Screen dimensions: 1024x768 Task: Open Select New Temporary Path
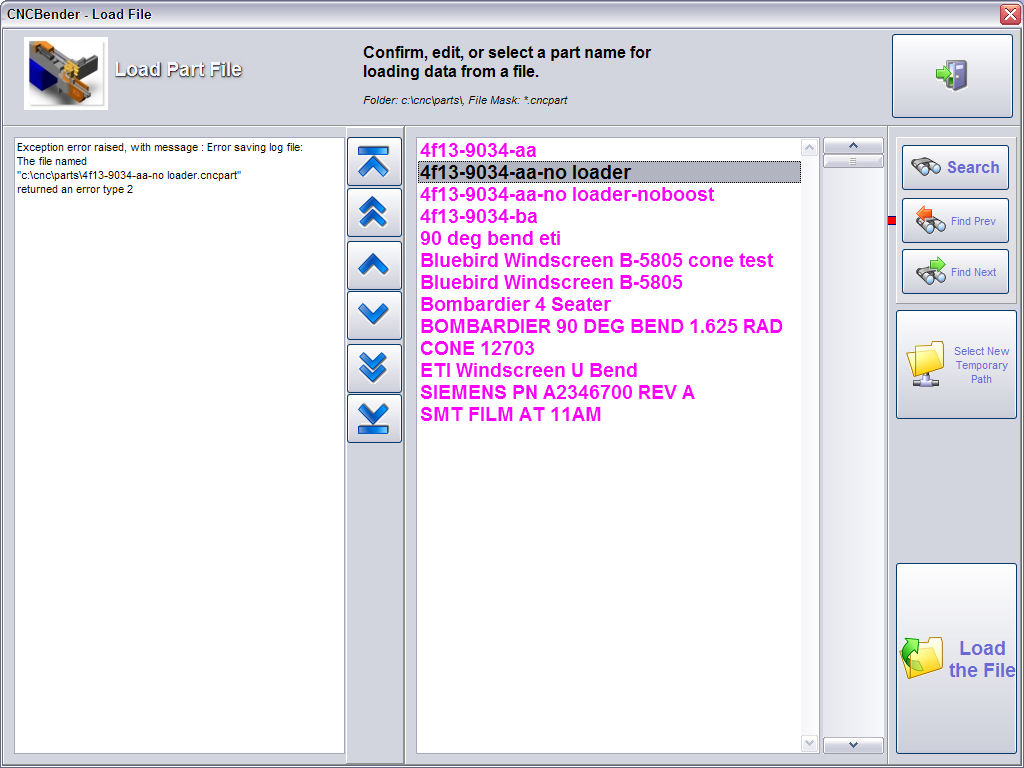point(955,365)
